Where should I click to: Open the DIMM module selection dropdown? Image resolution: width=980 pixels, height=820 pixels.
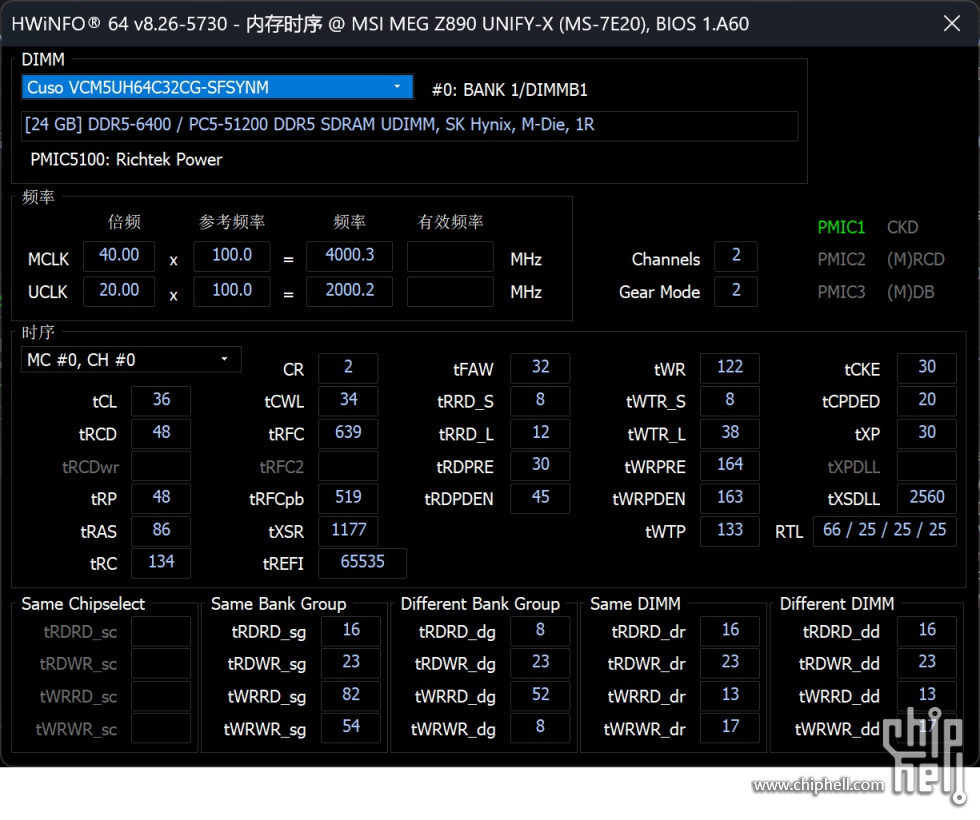[397, 87]
